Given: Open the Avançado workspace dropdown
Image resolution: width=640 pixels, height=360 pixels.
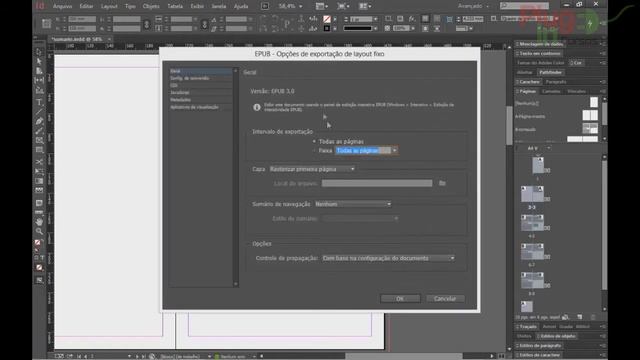Looking at the screenshot, I should pos(473,6).
